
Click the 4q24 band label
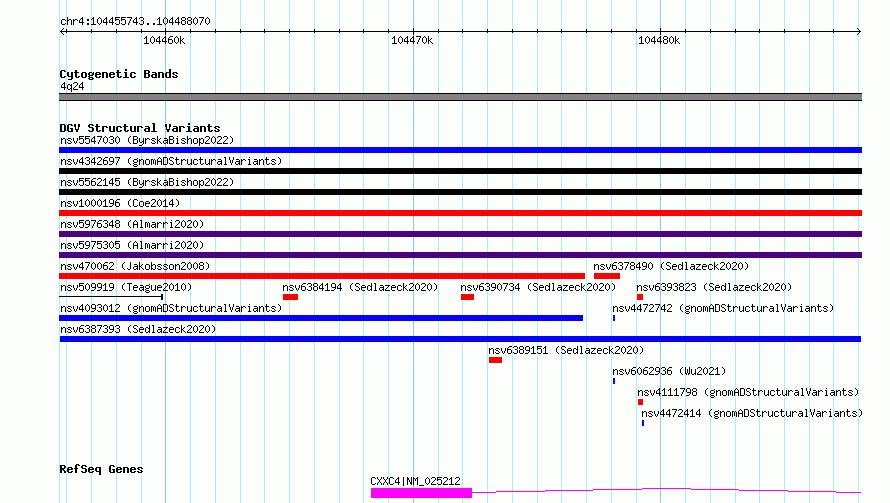(72, 86)
